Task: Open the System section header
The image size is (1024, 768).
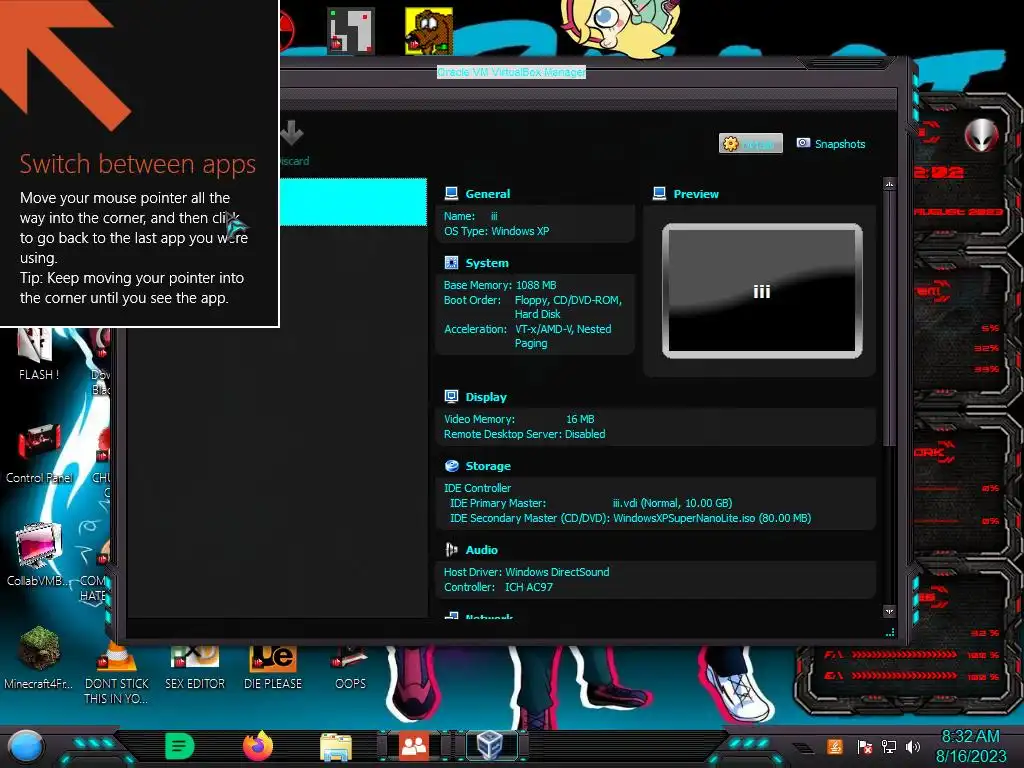Action: click(x=487, y=263)
